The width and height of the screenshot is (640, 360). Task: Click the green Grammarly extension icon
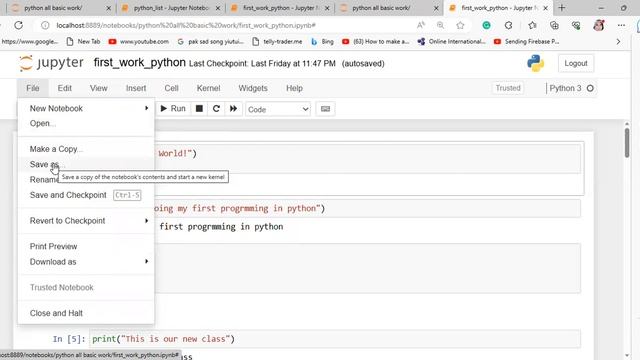[x=487, y=25]
